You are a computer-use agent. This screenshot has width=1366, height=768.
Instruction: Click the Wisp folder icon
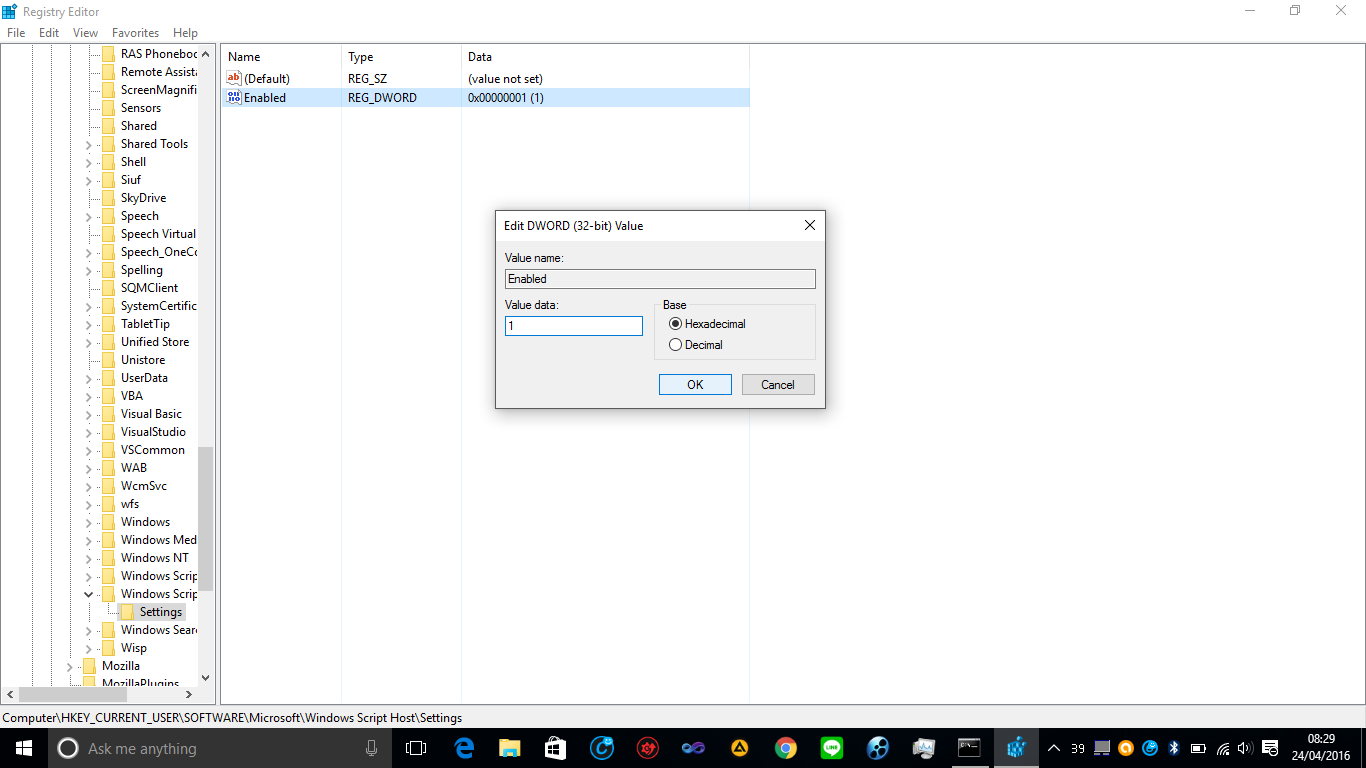pyautogui.click(x=108, y=648)
